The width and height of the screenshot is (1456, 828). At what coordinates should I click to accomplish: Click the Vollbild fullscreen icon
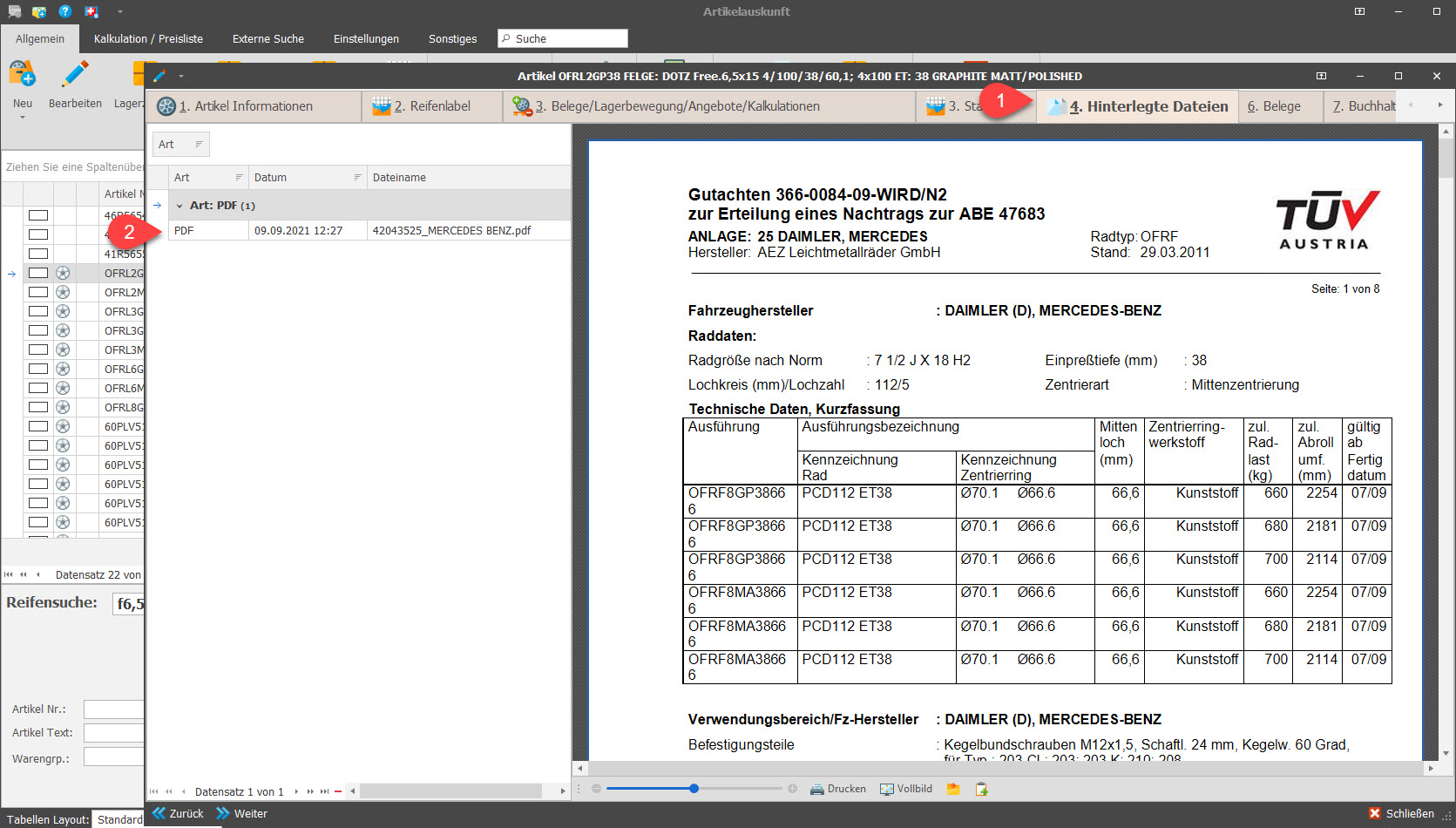pos(887,789)
